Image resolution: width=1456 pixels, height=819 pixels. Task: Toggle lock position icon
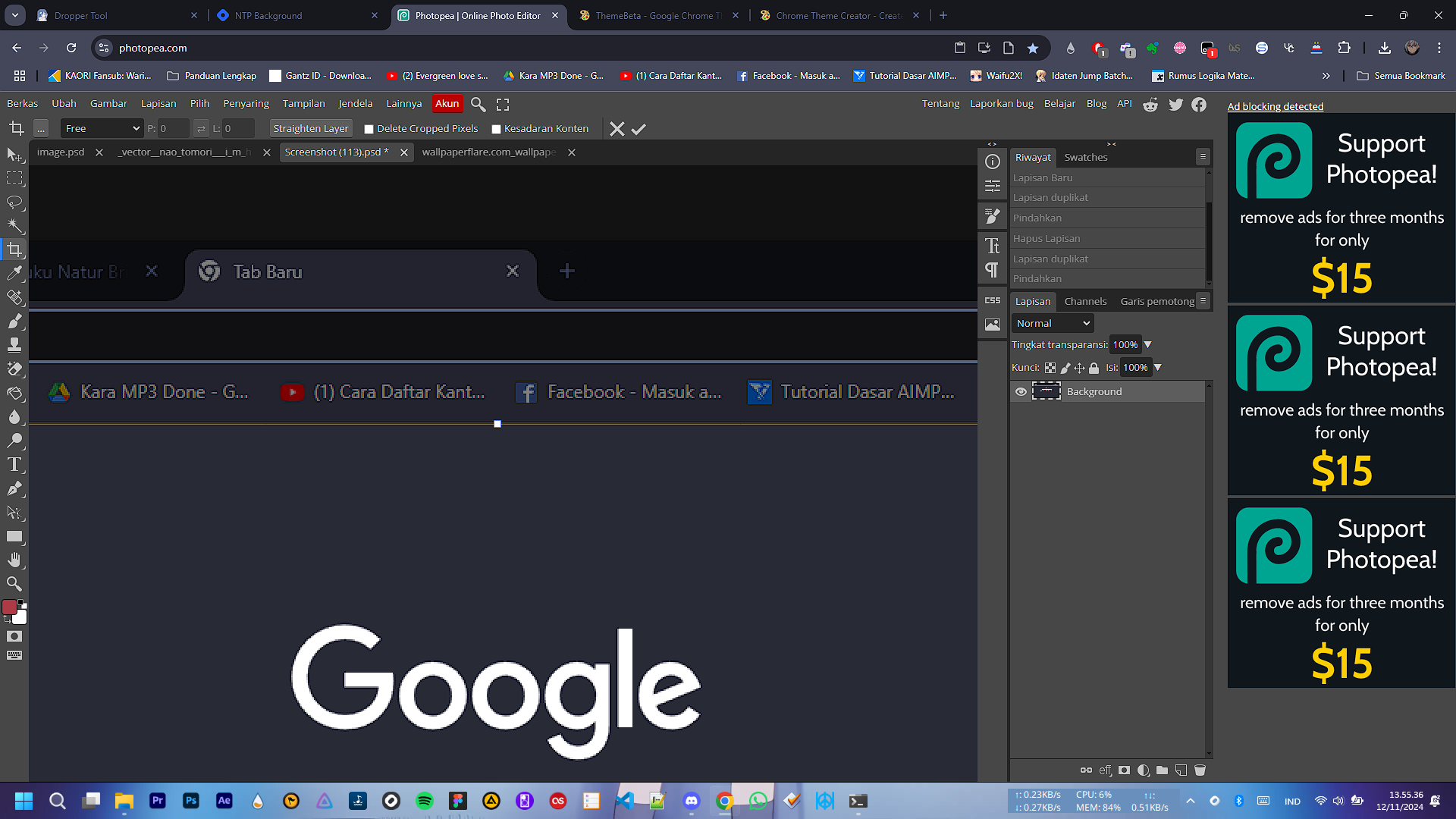click(1079, 368)
